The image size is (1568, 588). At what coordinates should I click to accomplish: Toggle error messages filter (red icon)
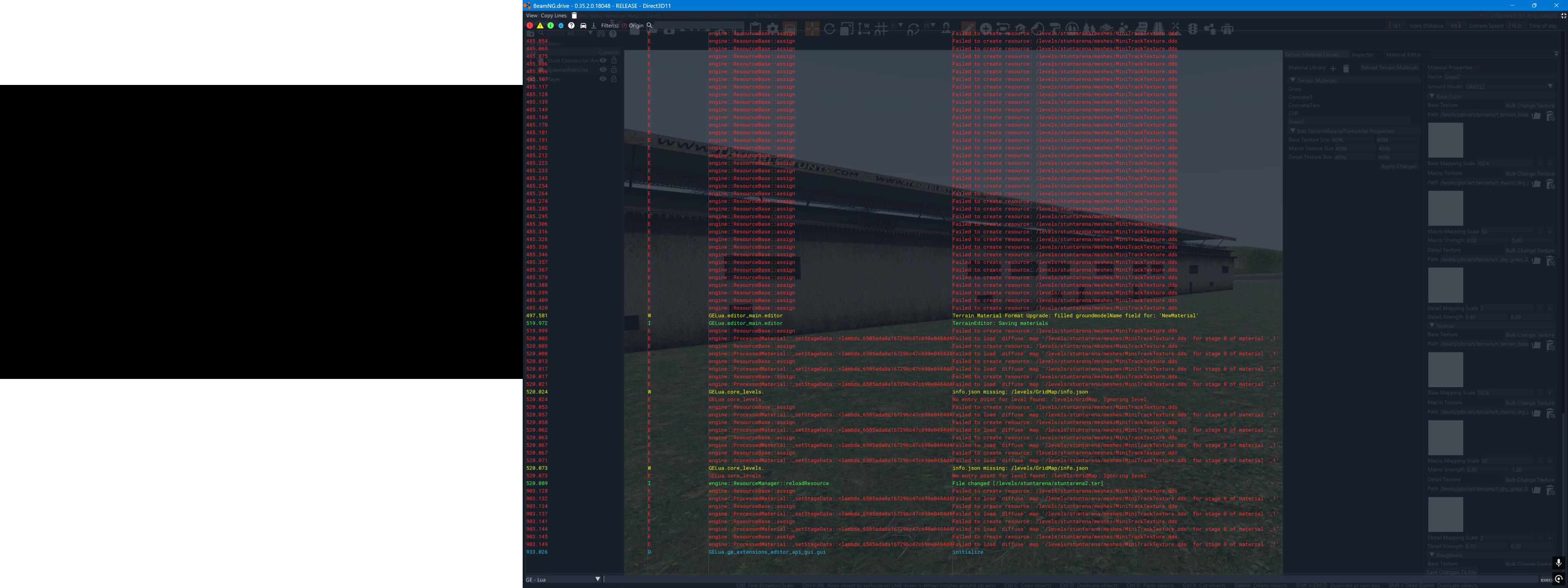(530, 26)
